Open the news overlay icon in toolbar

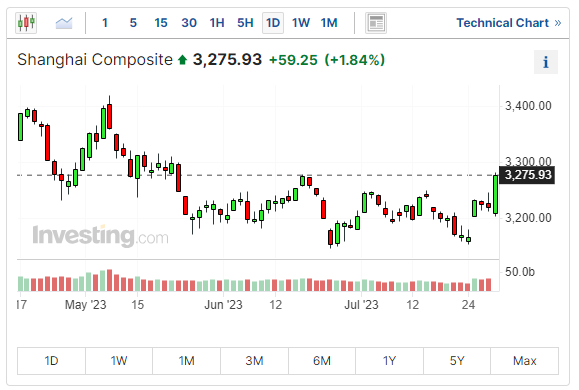pyautogui.click(x=376, y=23)
